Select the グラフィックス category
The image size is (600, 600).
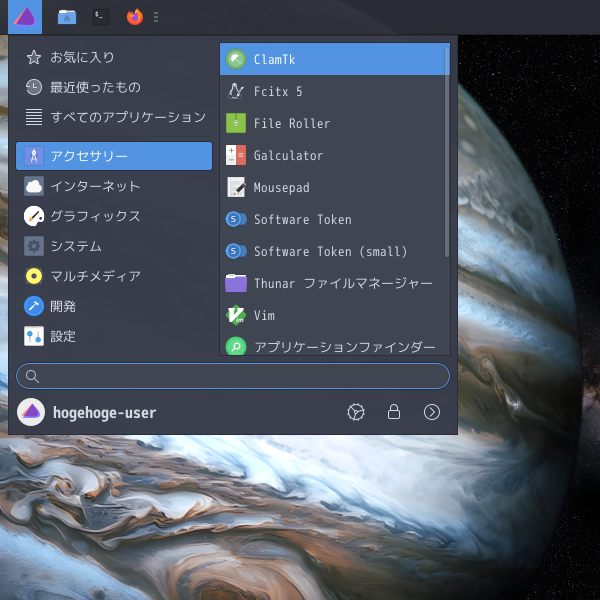114,216
